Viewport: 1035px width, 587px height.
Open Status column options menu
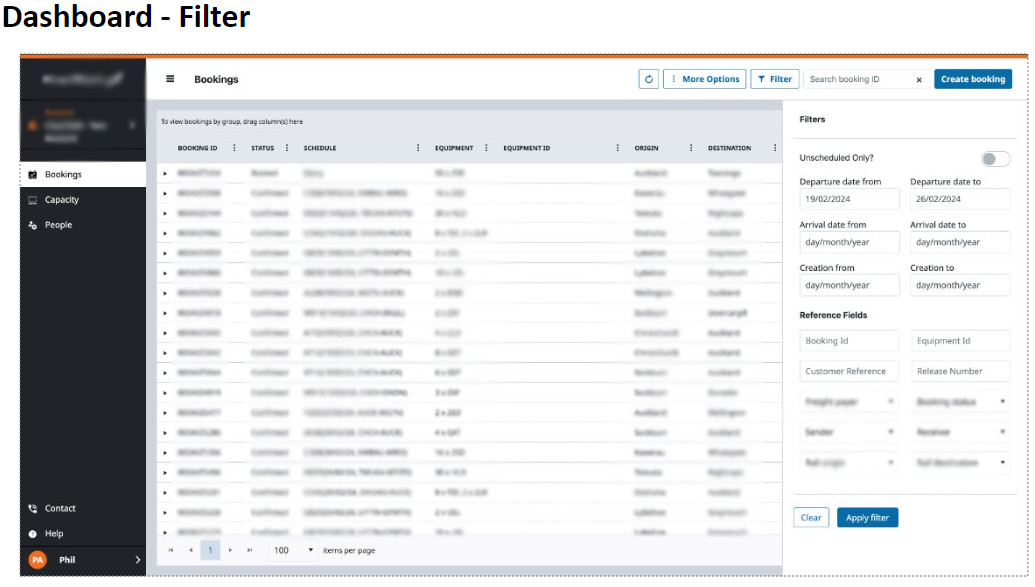coord(287,148)
